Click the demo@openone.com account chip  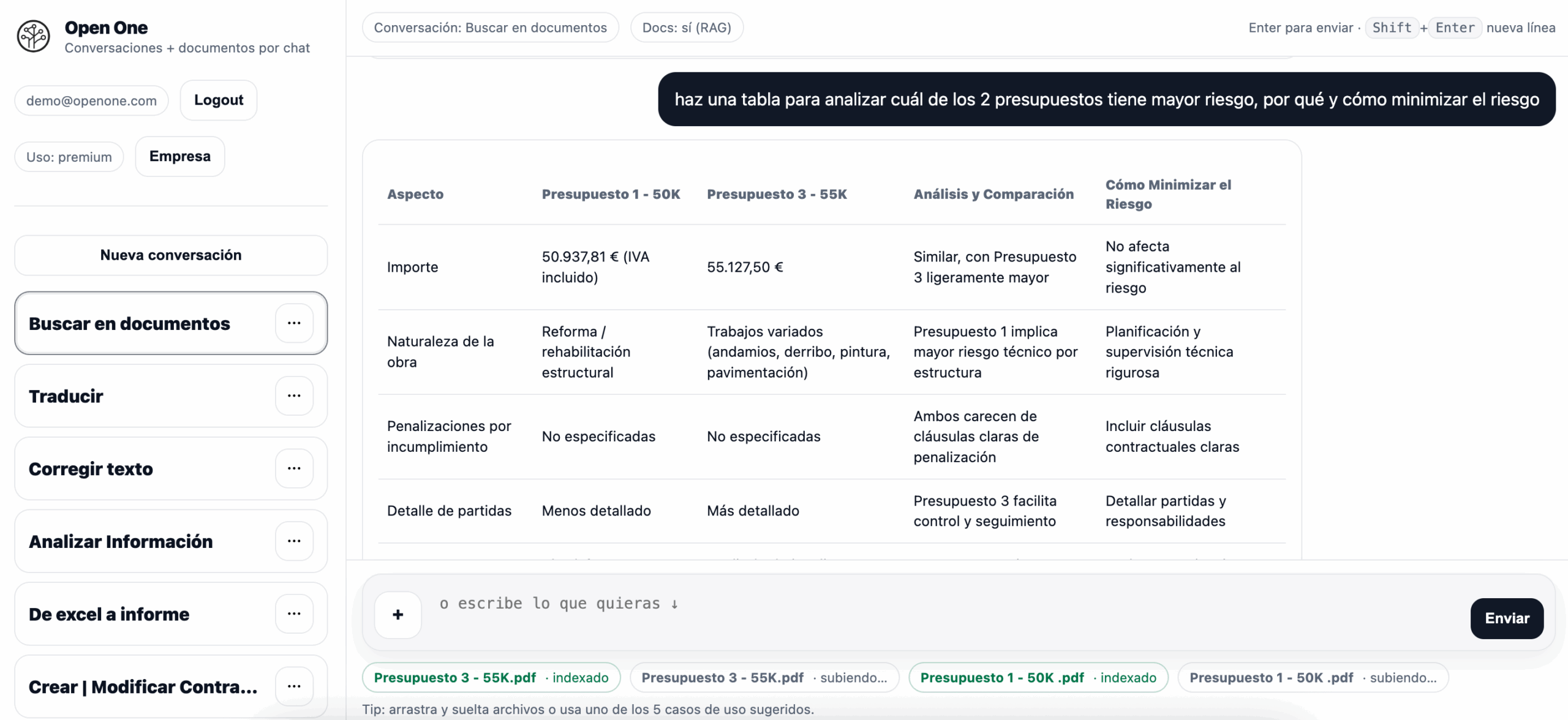coord(91,100)
